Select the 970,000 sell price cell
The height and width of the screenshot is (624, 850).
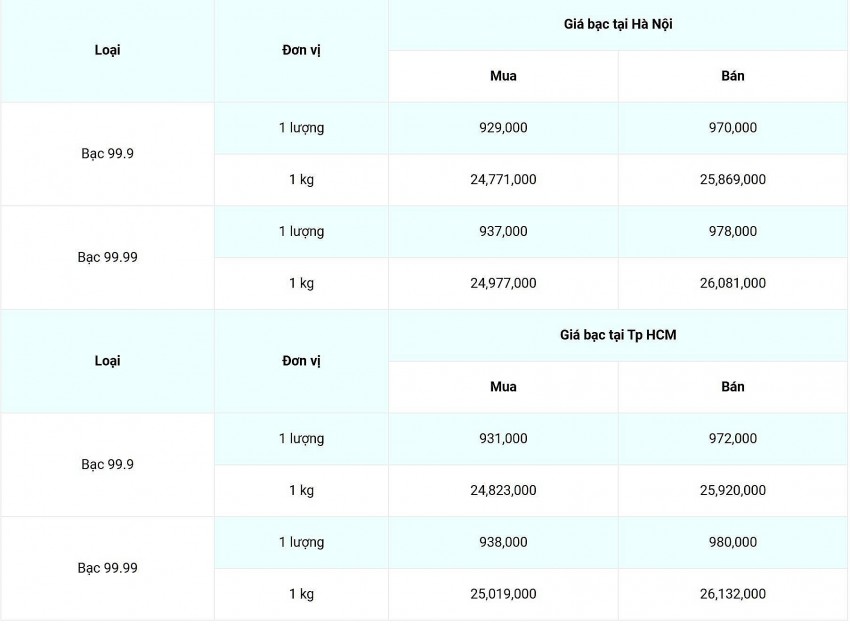tap(732, 128)
